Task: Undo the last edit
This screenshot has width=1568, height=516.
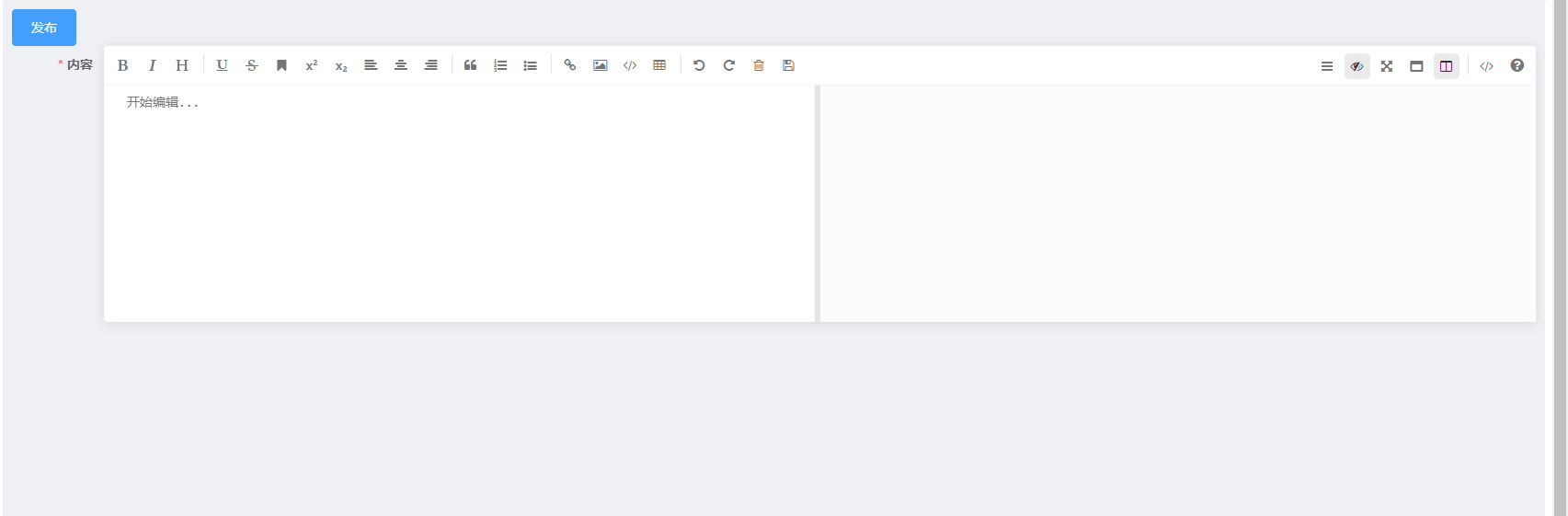Action: tap(699, 65)
